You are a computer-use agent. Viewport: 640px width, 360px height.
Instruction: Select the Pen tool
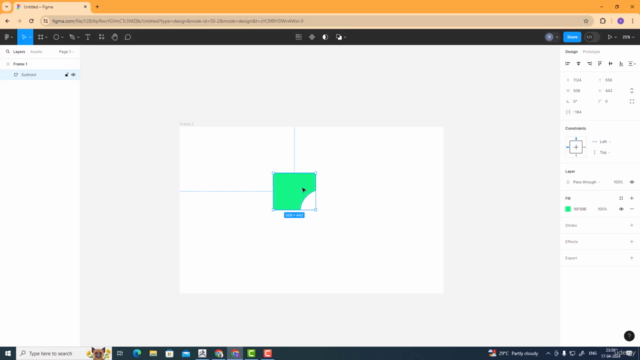(x=72, y=37)
